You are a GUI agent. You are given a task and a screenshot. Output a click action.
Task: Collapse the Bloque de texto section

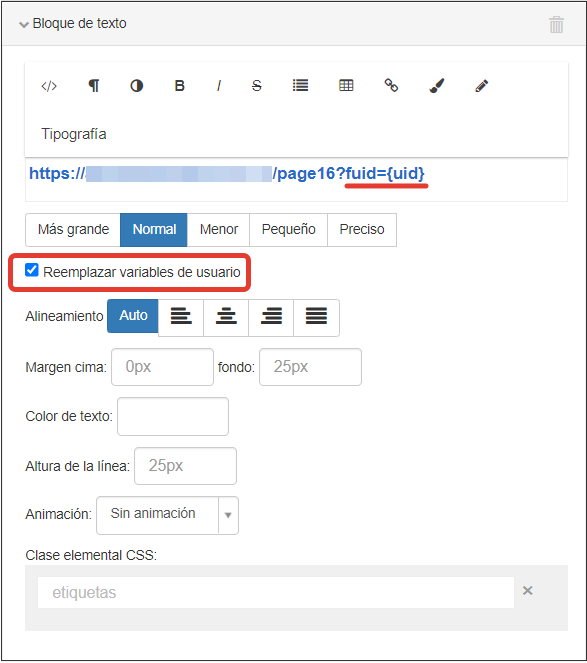click(x=24, y=25)
